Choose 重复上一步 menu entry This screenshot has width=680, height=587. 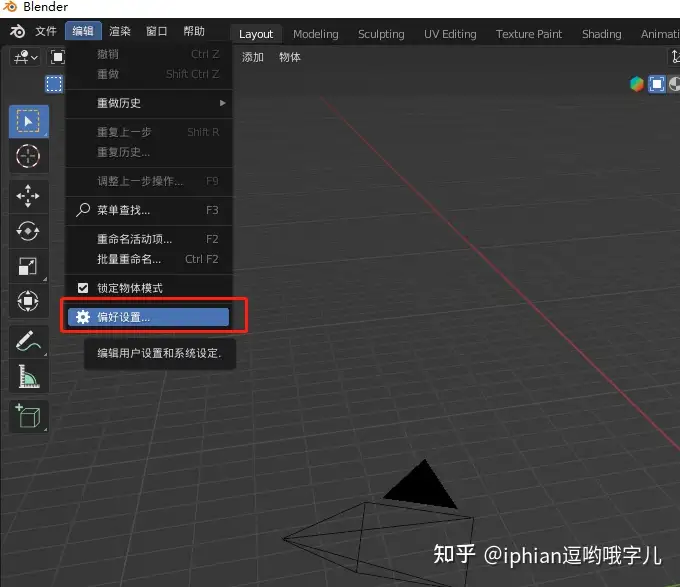pos(149,132)
